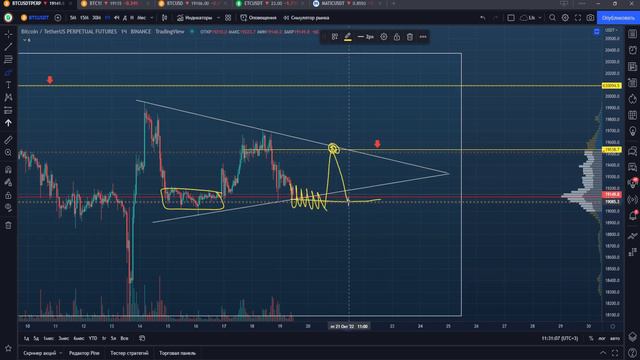Select the brush drawing tool in sidebar

pyautogui.click(x=8, y=73)
